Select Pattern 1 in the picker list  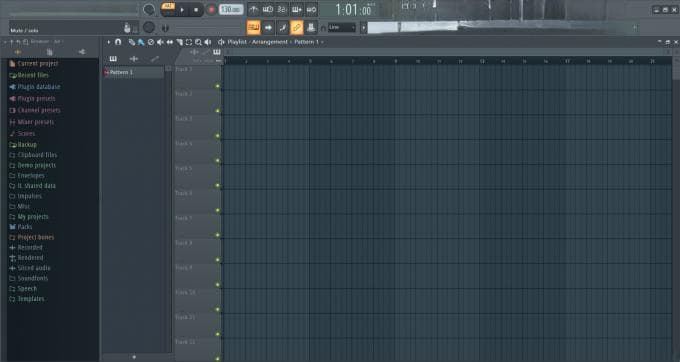tap(134, 72)
